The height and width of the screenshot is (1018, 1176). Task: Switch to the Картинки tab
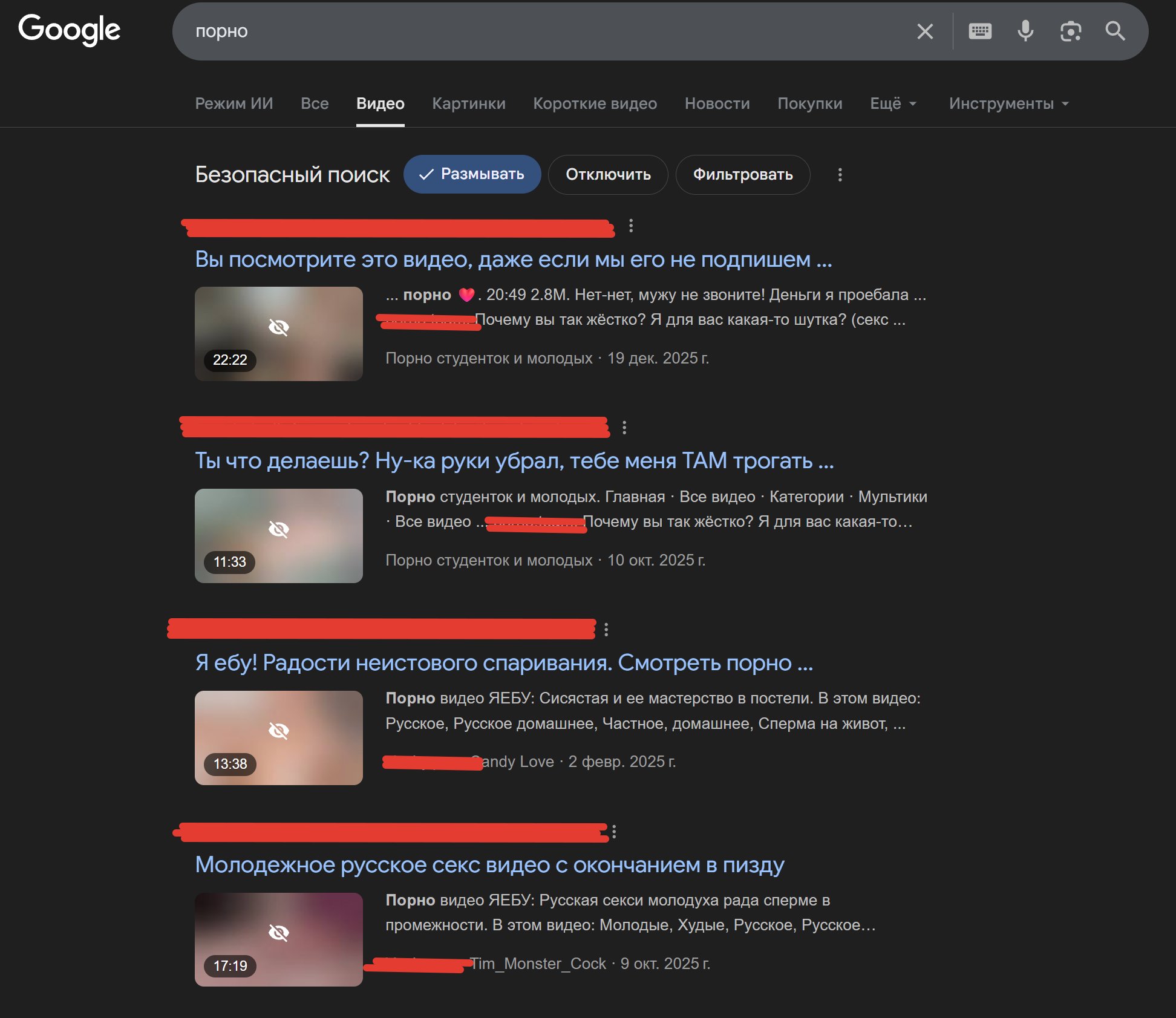click(468, 103)
